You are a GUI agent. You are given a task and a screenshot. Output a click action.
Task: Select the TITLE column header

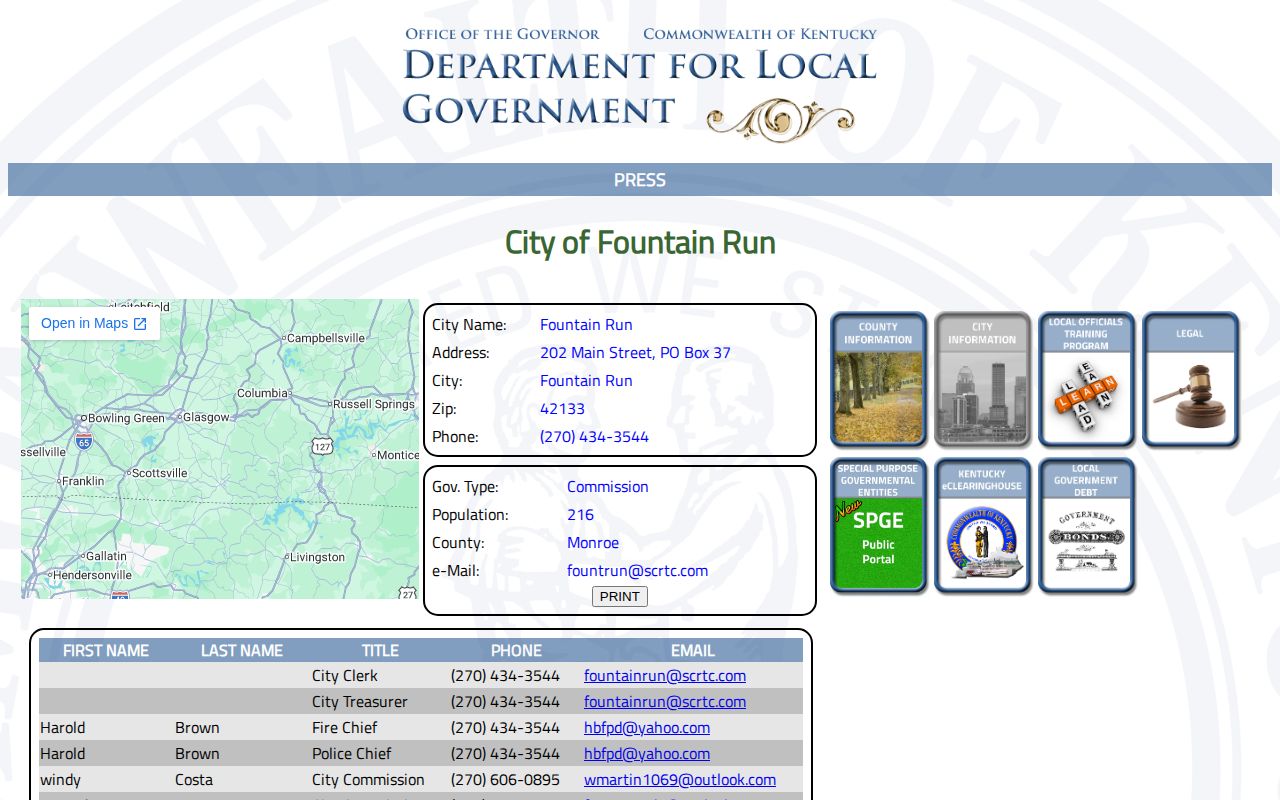pyautogui.click(x=380, y=650)
